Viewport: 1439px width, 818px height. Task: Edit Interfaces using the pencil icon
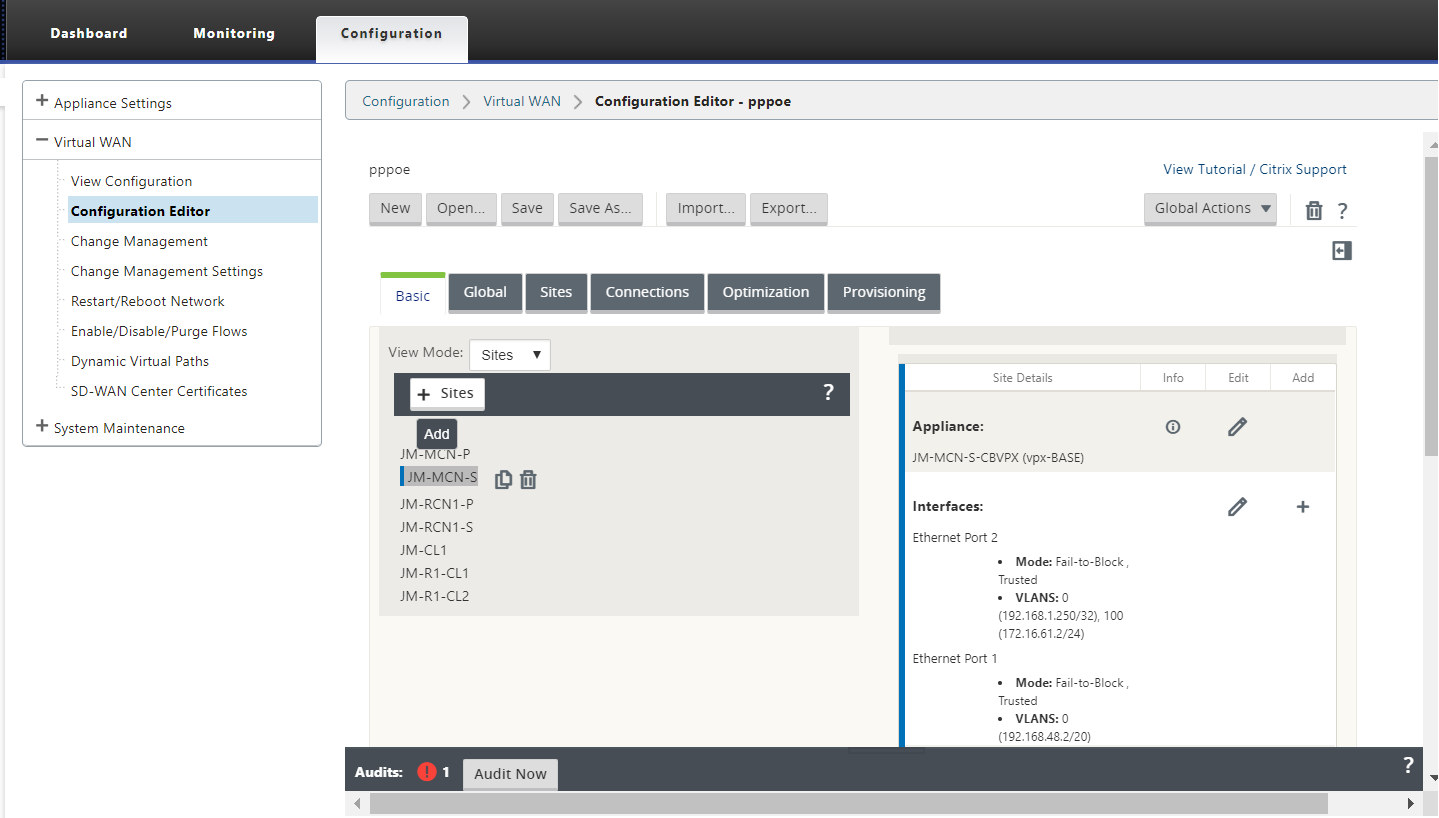(1237, 507)
